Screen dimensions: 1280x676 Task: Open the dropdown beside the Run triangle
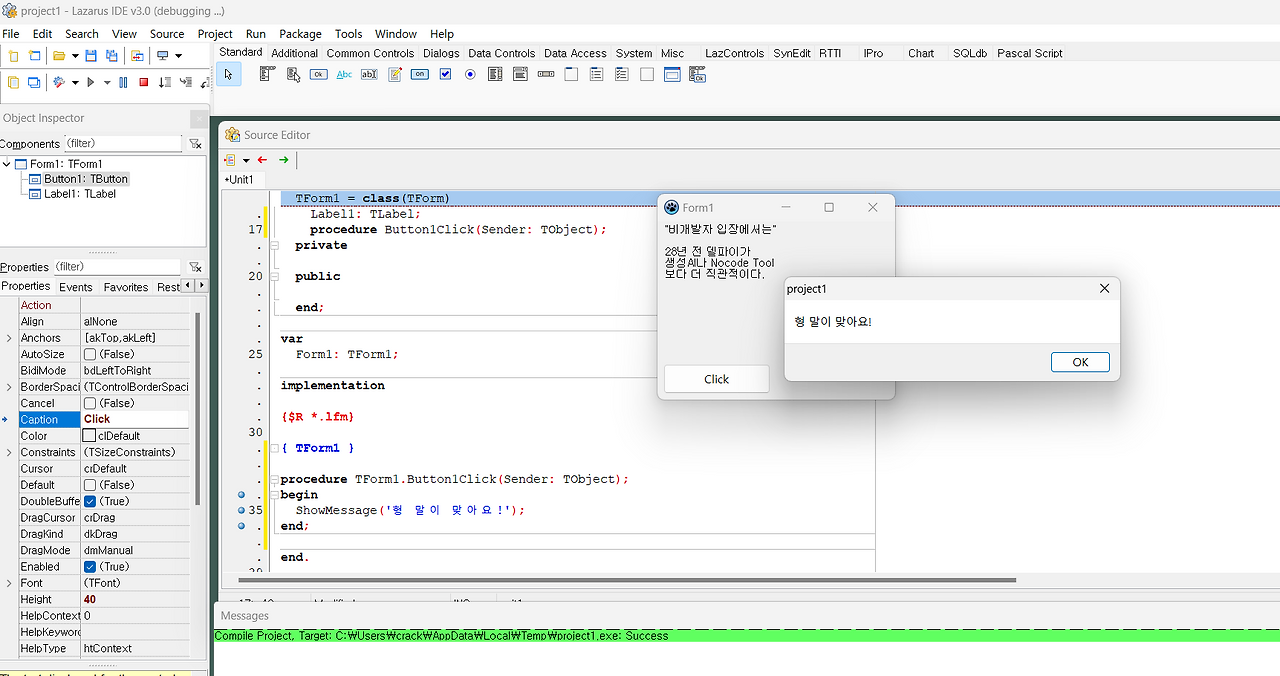point(107,82)
